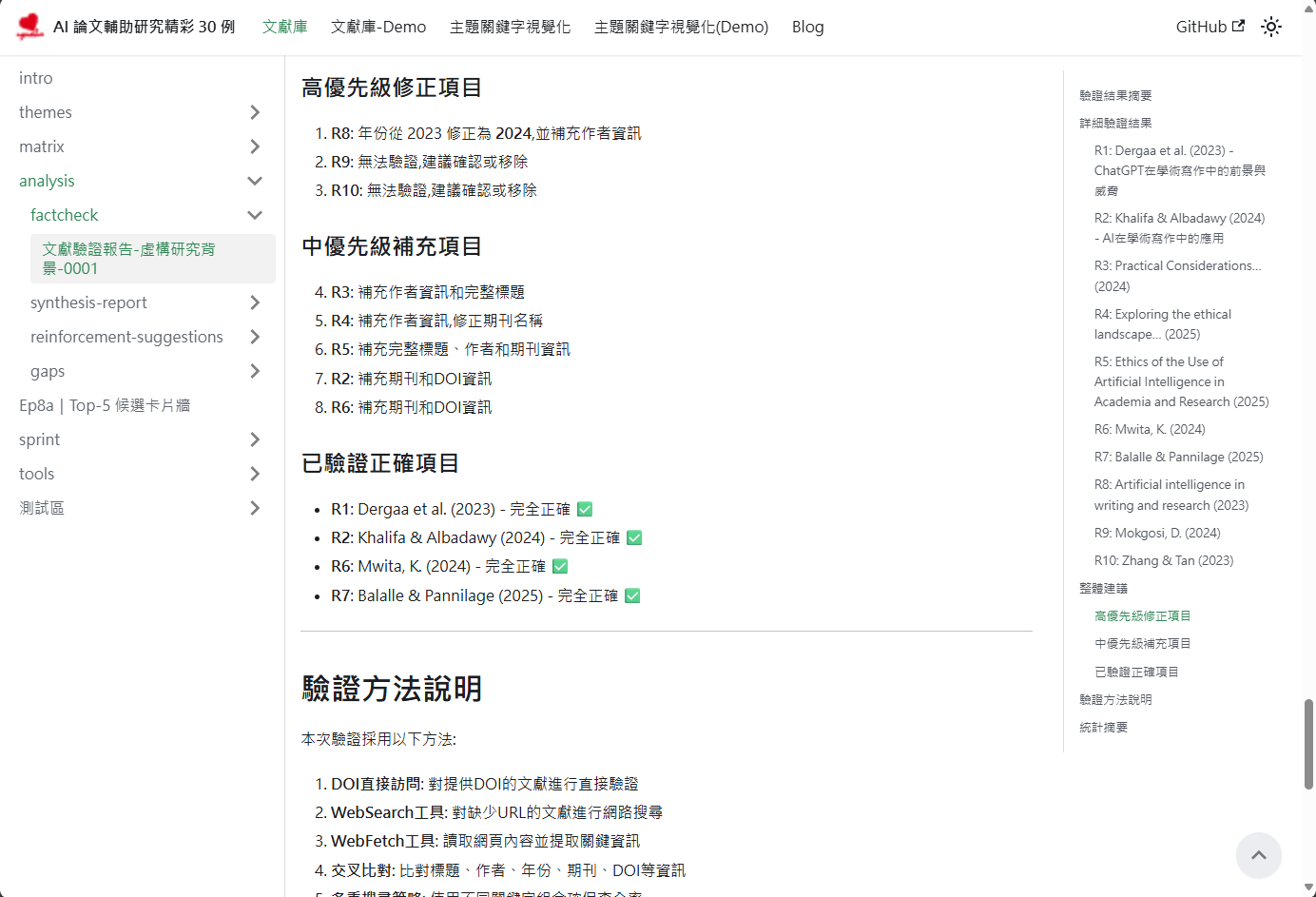Open Ep8a Top-5 候選卡片牆 page

coord(105,405)
